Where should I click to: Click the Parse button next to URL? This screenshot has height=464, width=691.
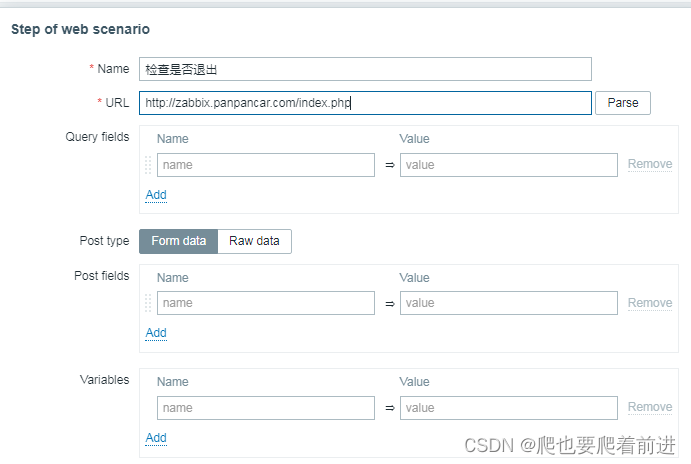click(623, 103)
